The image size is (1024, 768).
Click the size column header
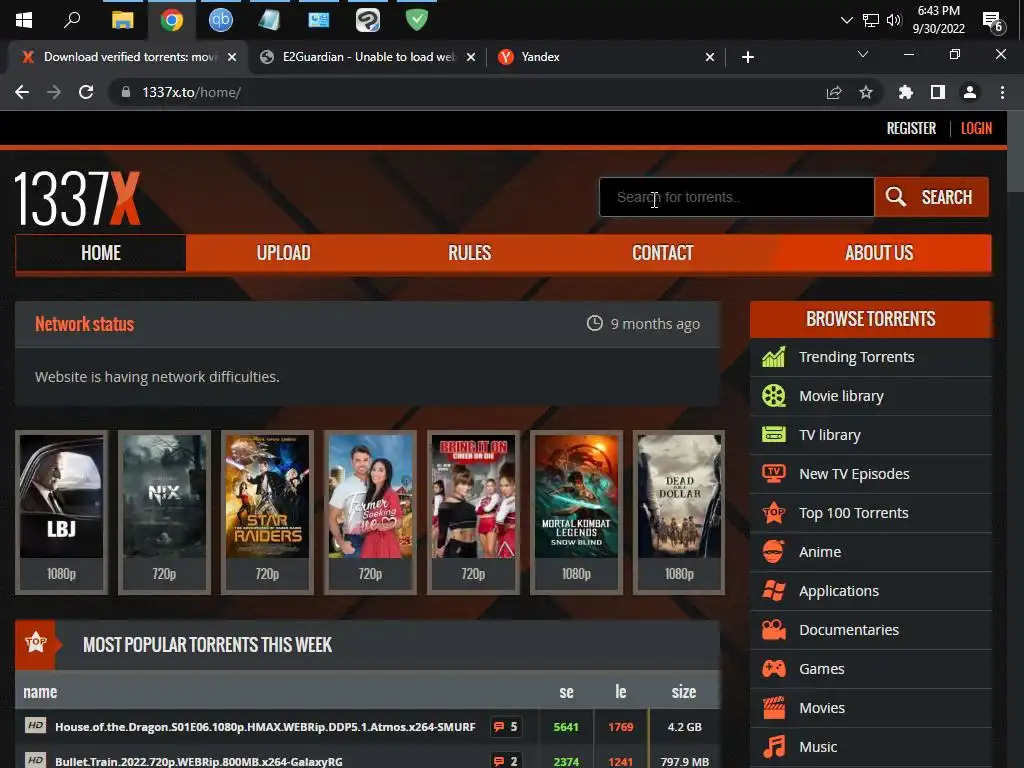pos(684,692)
